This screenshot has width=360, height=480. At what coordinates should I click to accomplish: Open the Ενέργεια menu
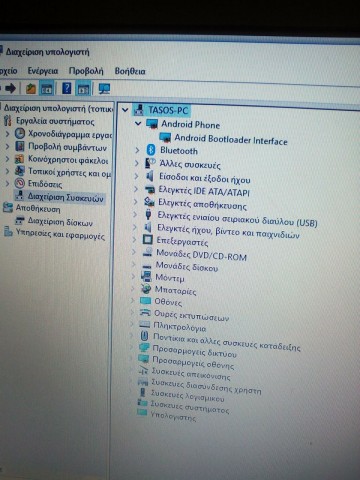click(43, 71)
